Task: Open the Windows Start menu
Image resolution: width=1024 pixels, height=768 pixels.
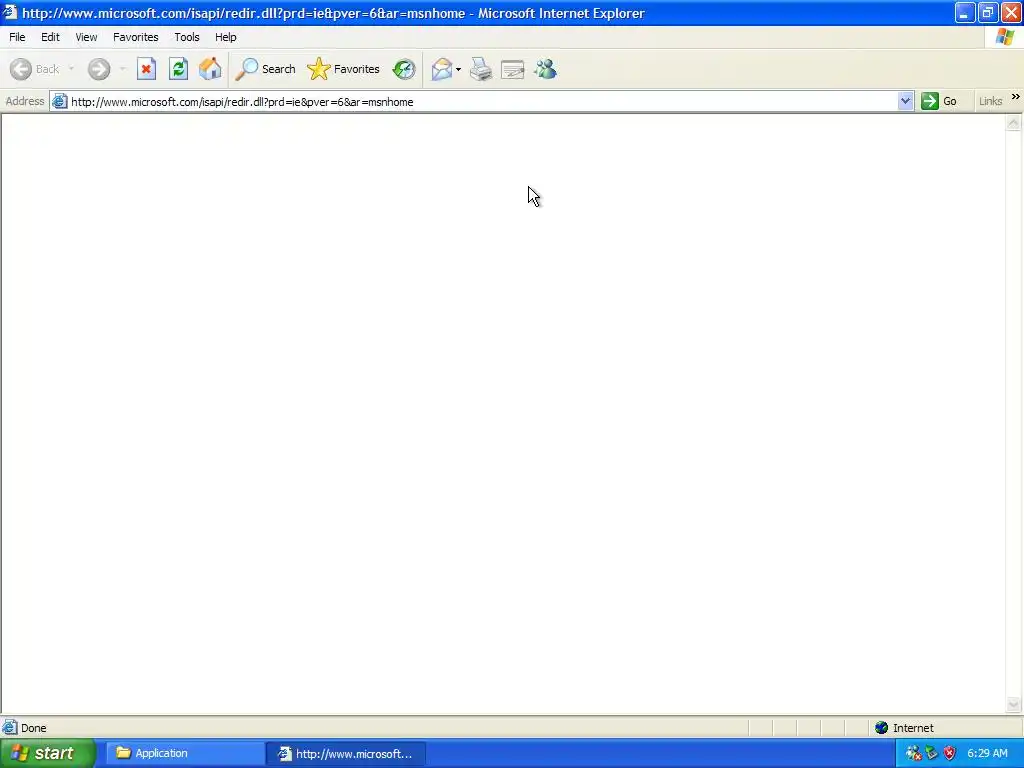Action: [x=47, y=753]
